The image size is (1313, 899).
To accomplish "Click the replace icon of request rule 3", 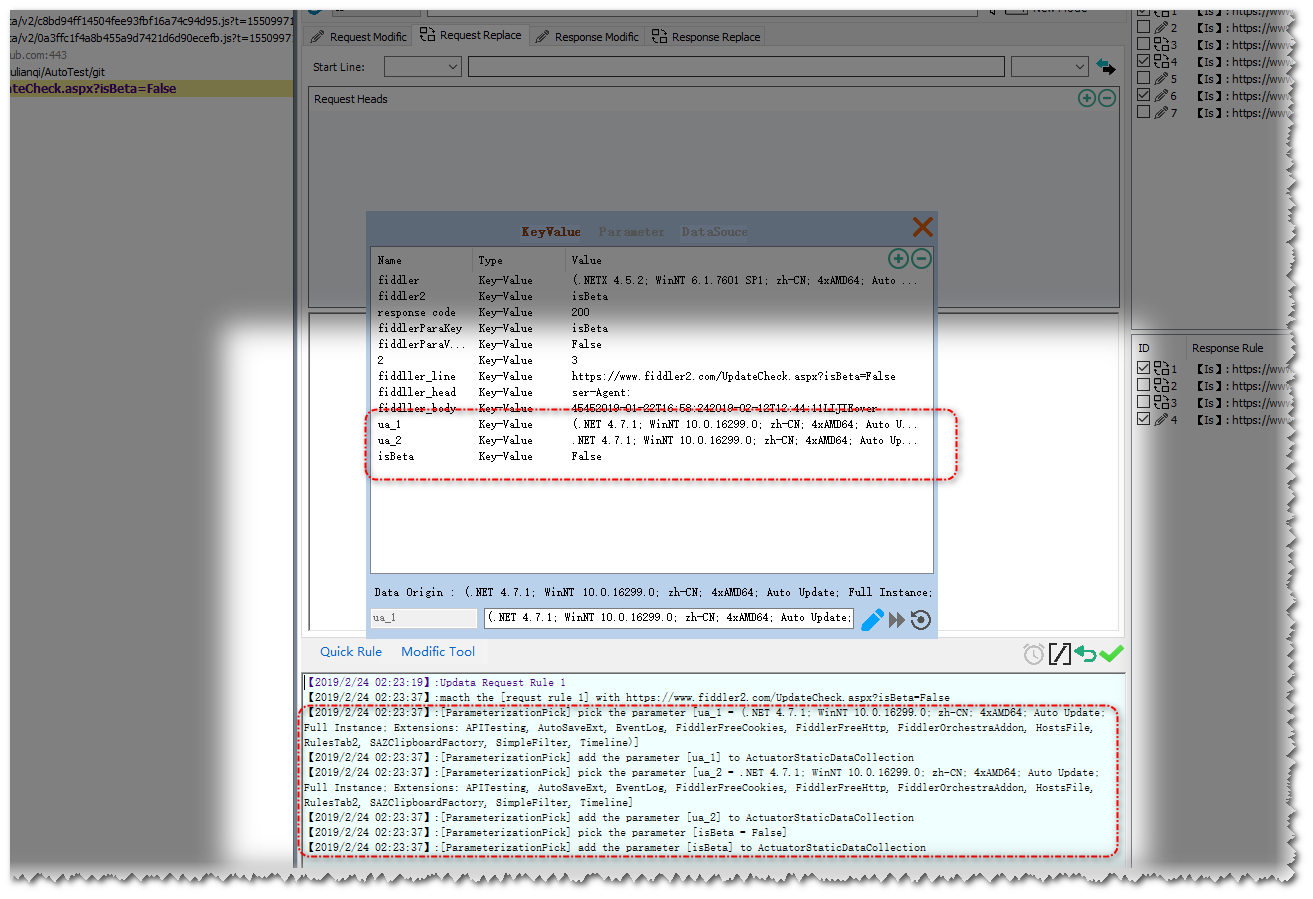I will pos(1161,45).
